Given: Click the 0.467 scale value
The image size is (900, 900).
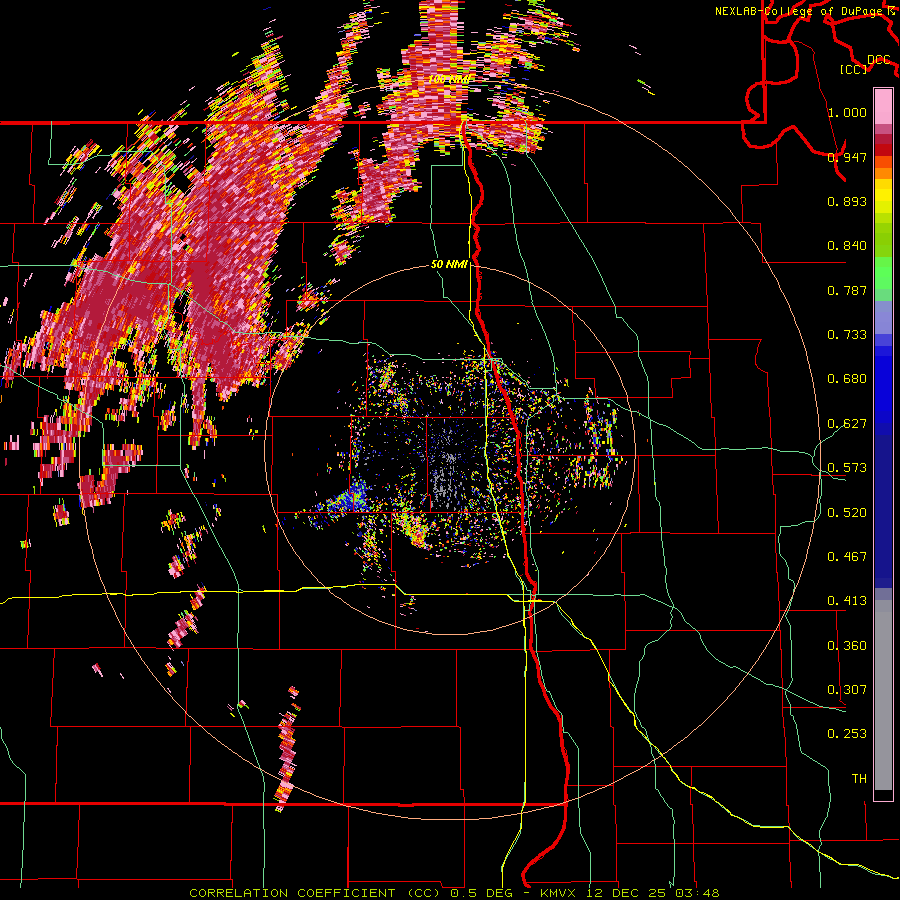Looking at the screenshot, I should click(847, 557).
